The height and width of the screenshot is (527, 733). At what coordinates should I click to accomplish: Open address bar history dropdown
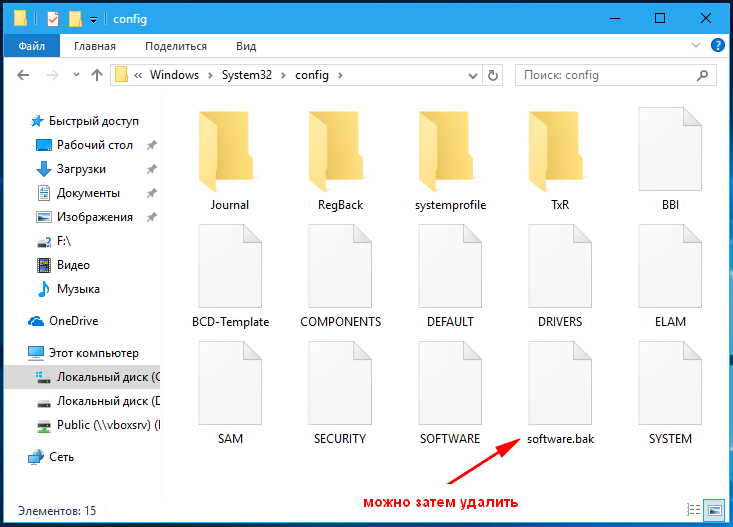(x=473, y=76)
